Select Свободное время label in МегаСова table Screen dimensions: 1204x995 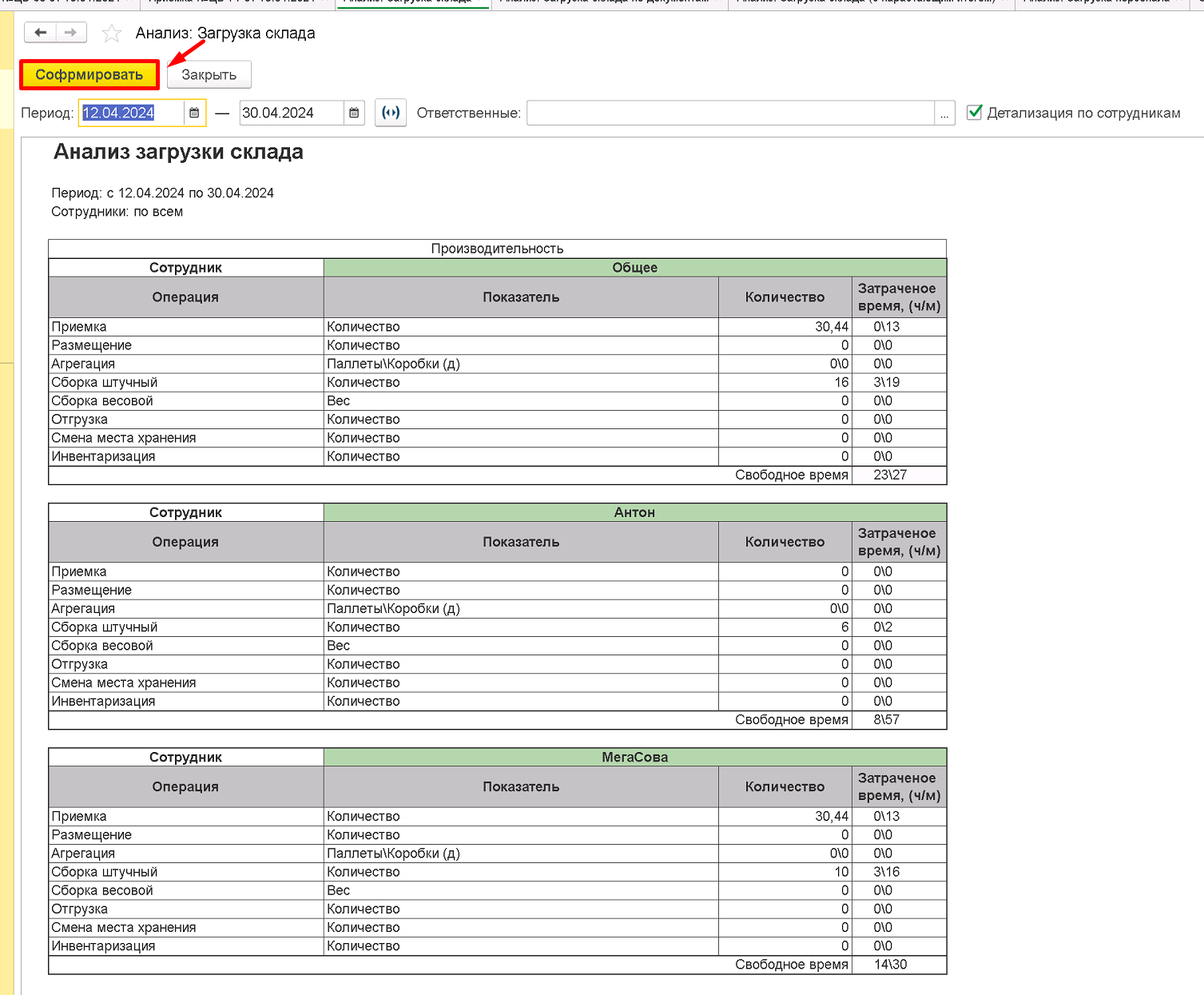[x=792, y=964]
